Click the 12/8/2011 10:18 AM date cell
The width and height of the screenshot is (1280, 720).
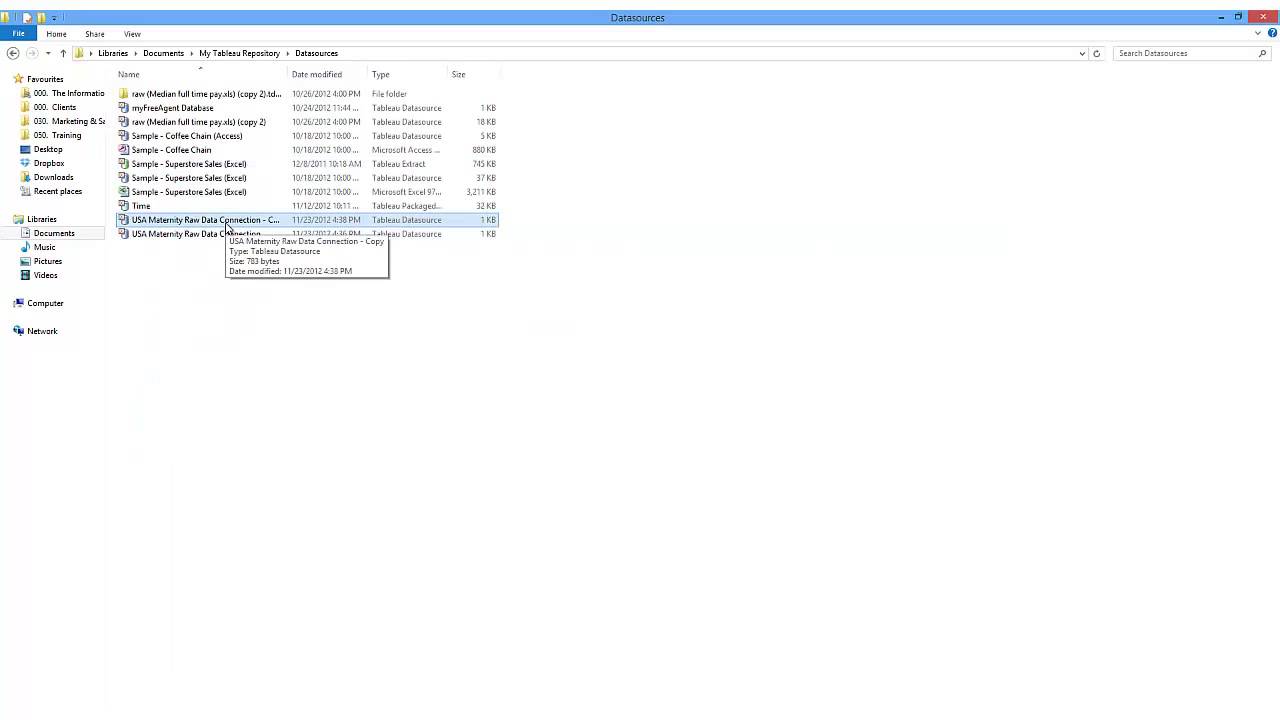point(326,164)
